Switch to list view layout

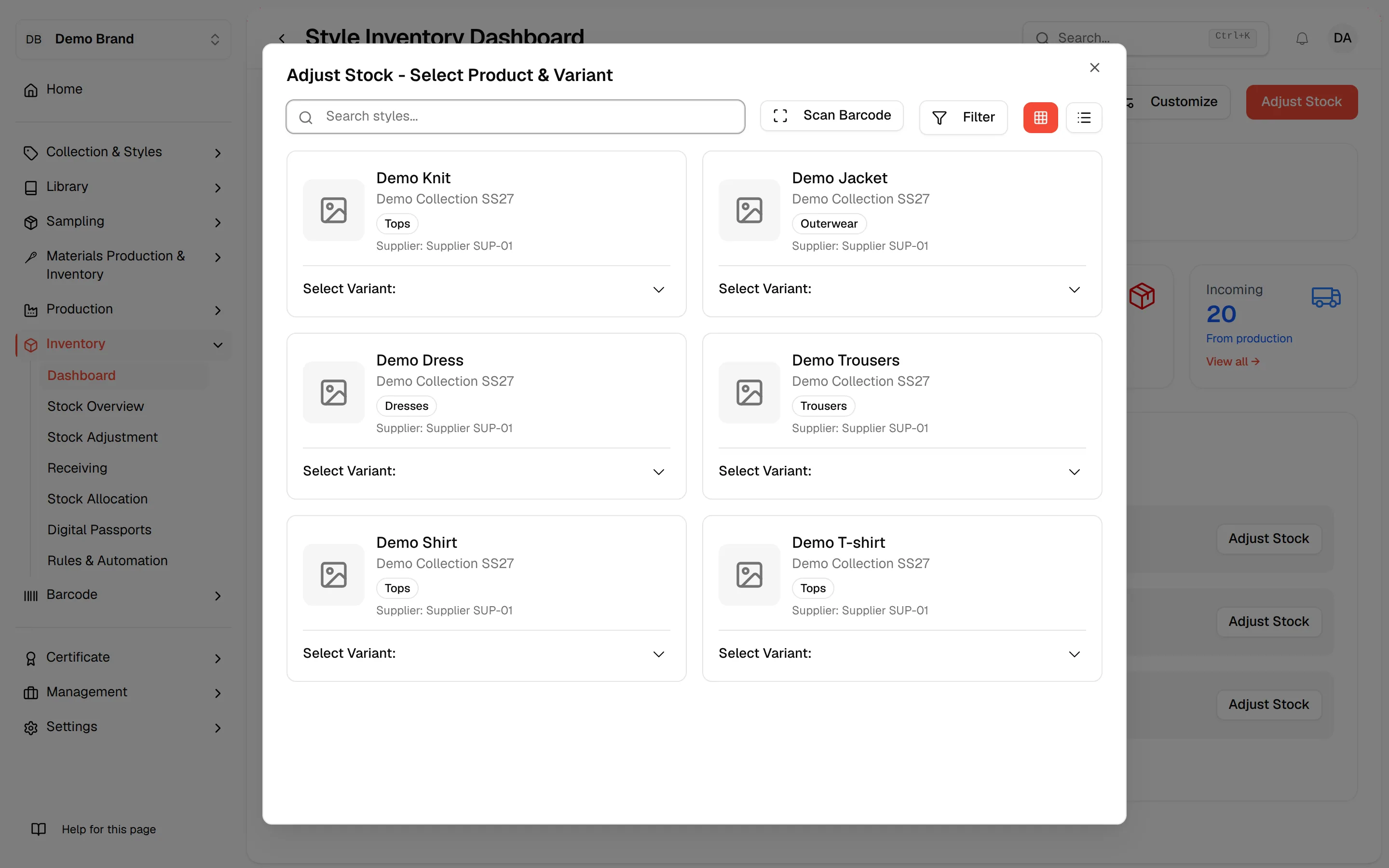point(1084,117)
